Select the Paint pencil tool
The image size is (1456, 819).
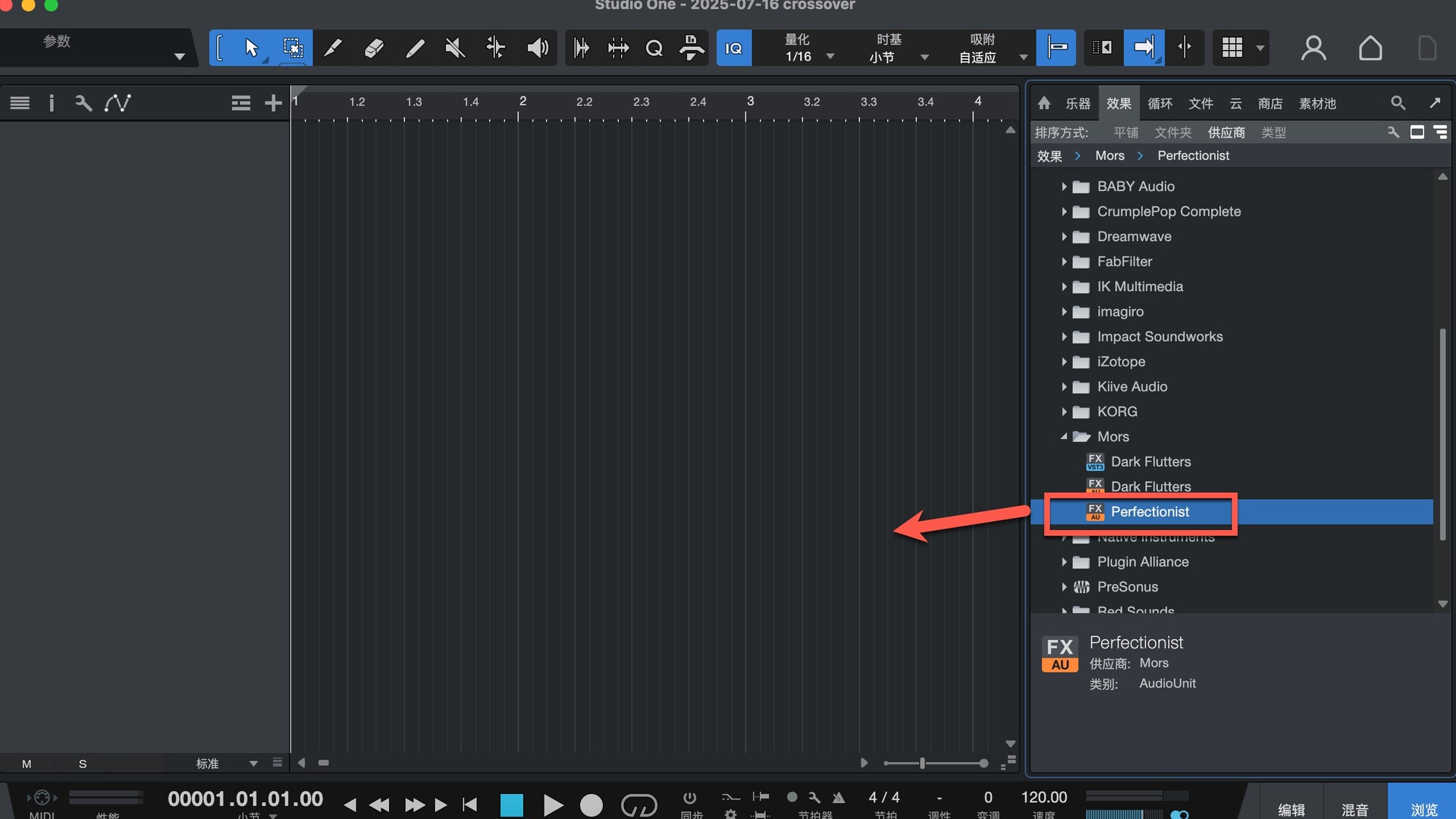[415, 48]
